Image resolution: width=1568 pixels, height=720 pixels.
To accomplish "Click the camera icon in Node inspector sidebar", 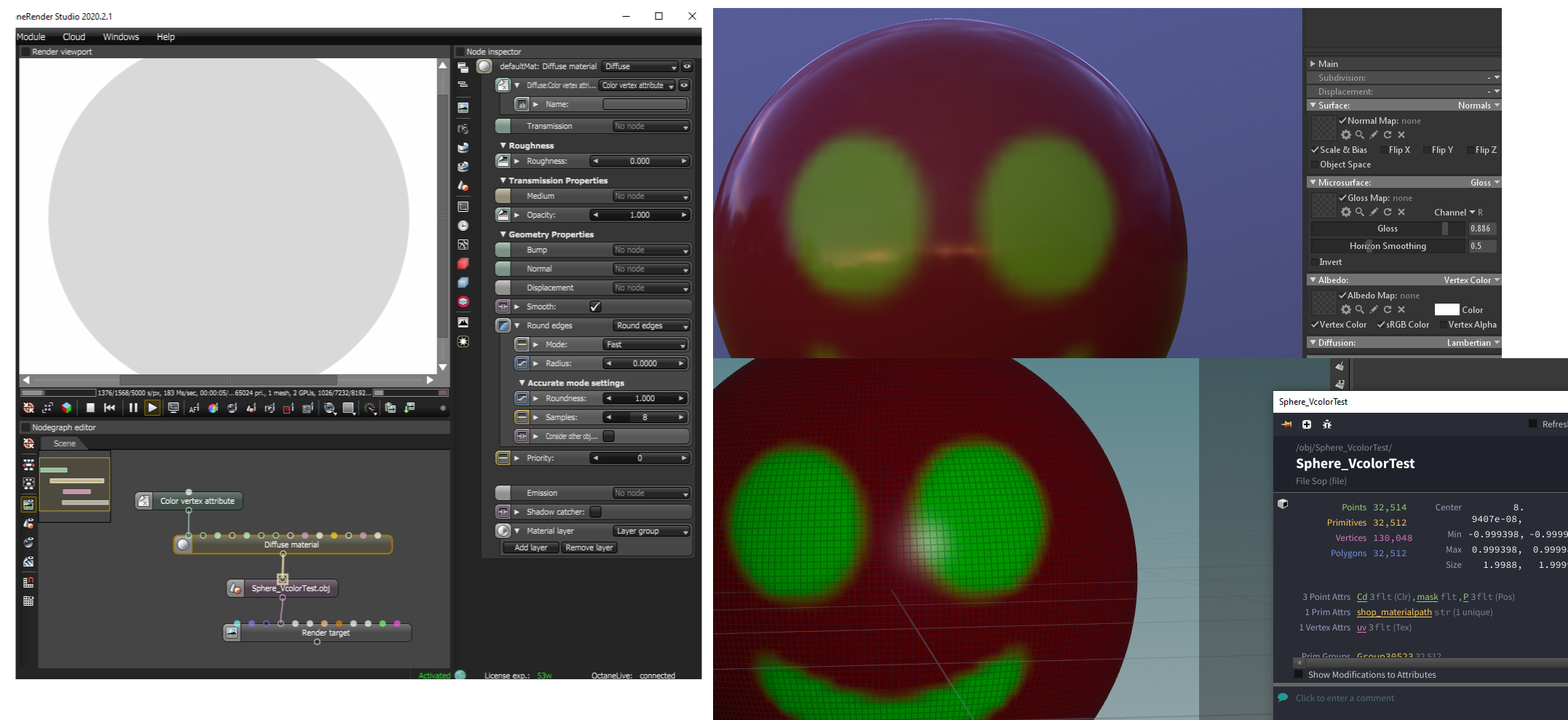I will tap(463, 129).
